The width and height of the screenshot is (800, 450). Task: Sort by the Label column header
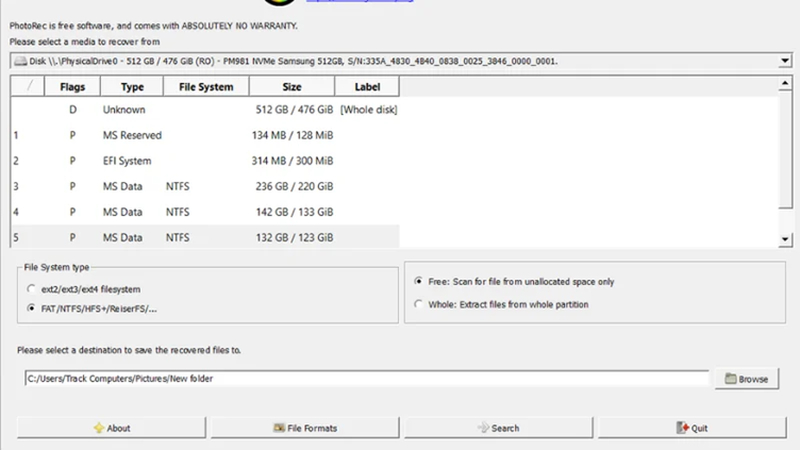pos(367,87)
